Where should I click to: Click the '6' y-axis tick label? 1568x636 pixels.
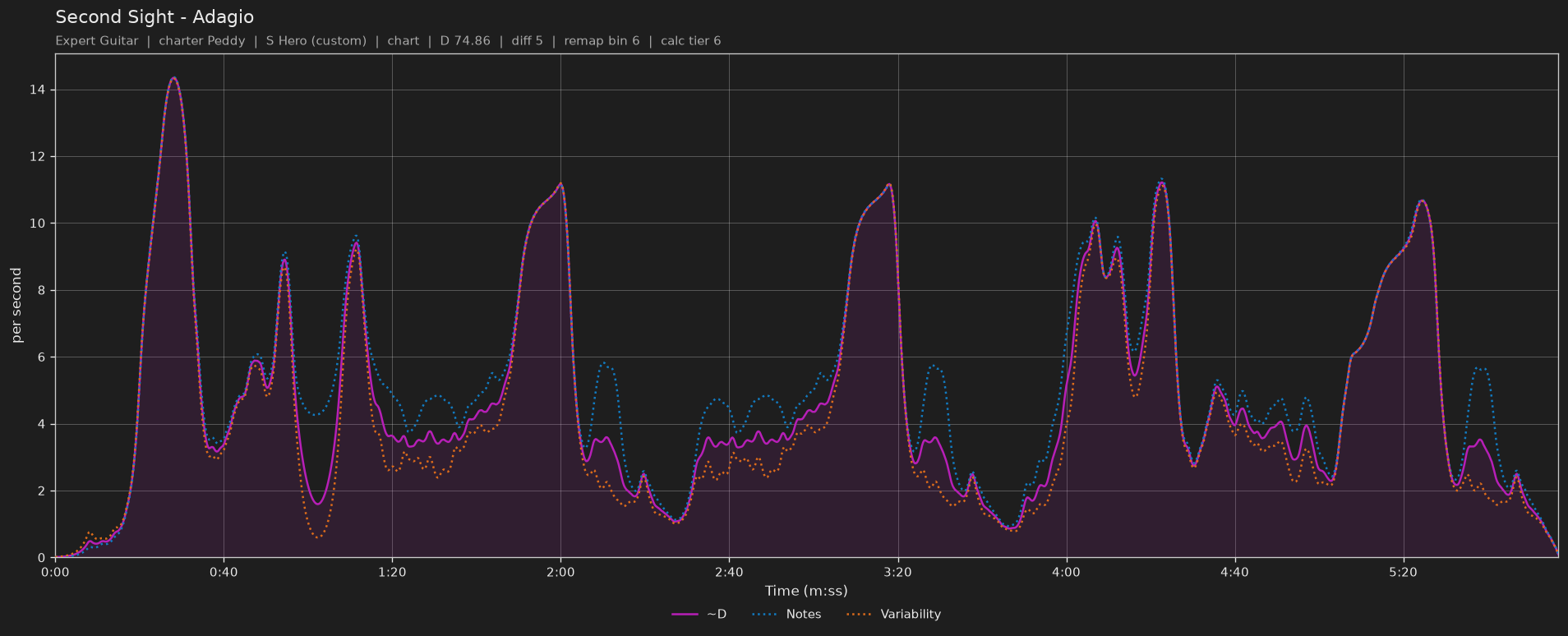(x=41, y=357)
